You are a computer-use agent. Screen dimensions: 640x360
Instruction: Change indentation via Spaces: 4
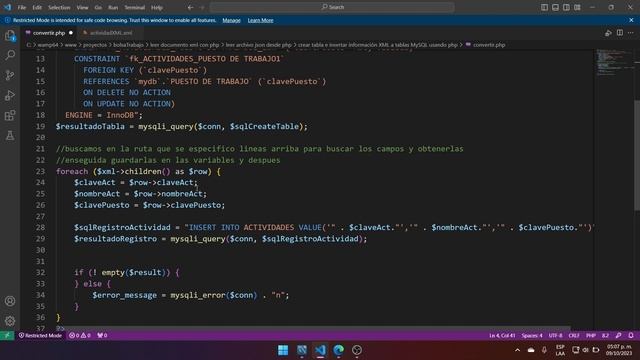tap(532, 336)
